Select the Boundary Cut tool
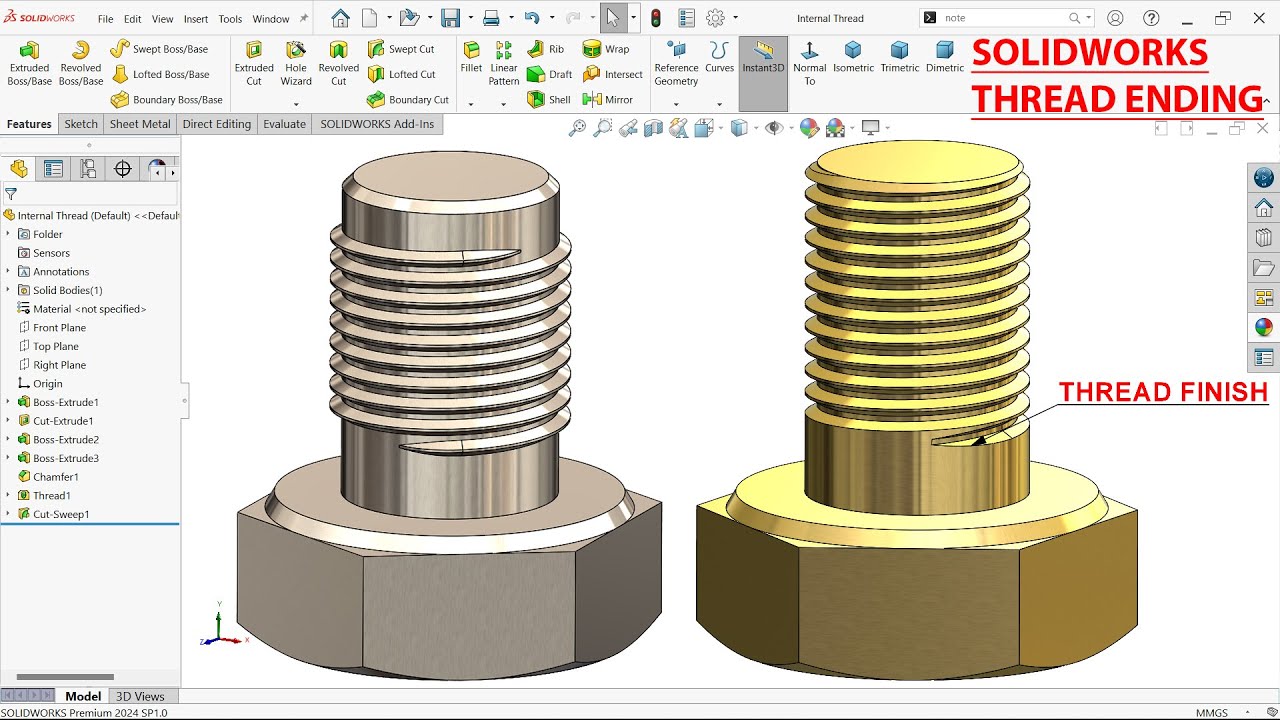This screenshot has width=1280, height=720. 408,99
